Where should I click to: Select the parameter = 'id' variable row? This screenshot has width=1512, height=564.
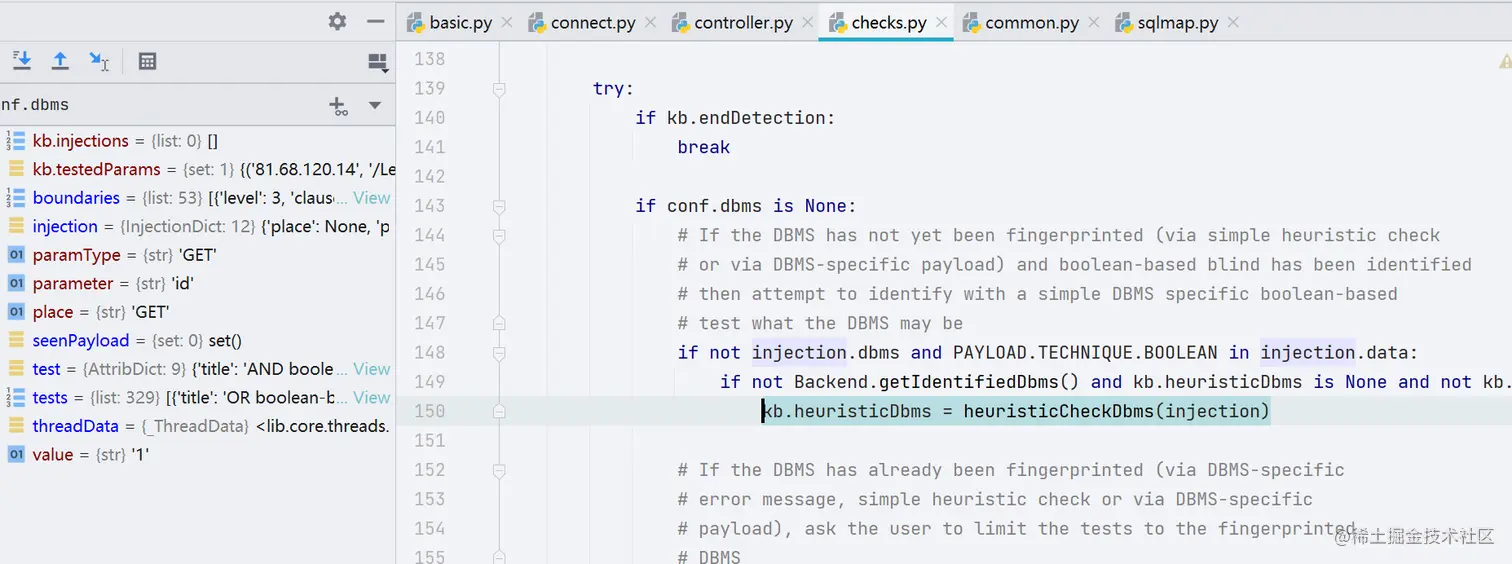(x=198, y=283)
